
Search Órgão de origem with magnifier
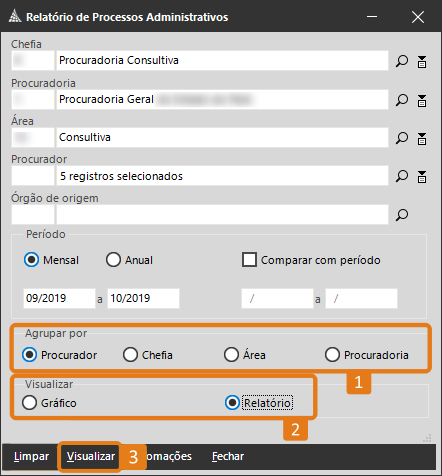click(402, 215)
